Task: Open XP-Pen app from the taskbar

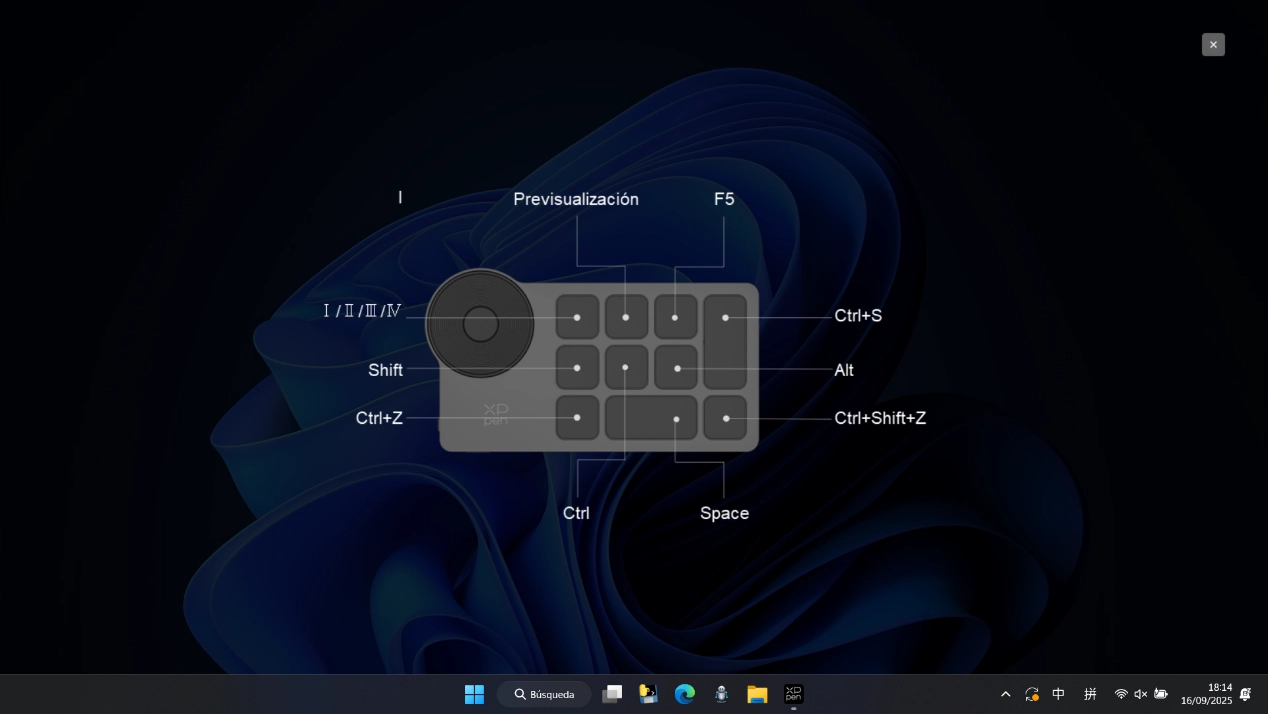Action: (x=793, y=694)
